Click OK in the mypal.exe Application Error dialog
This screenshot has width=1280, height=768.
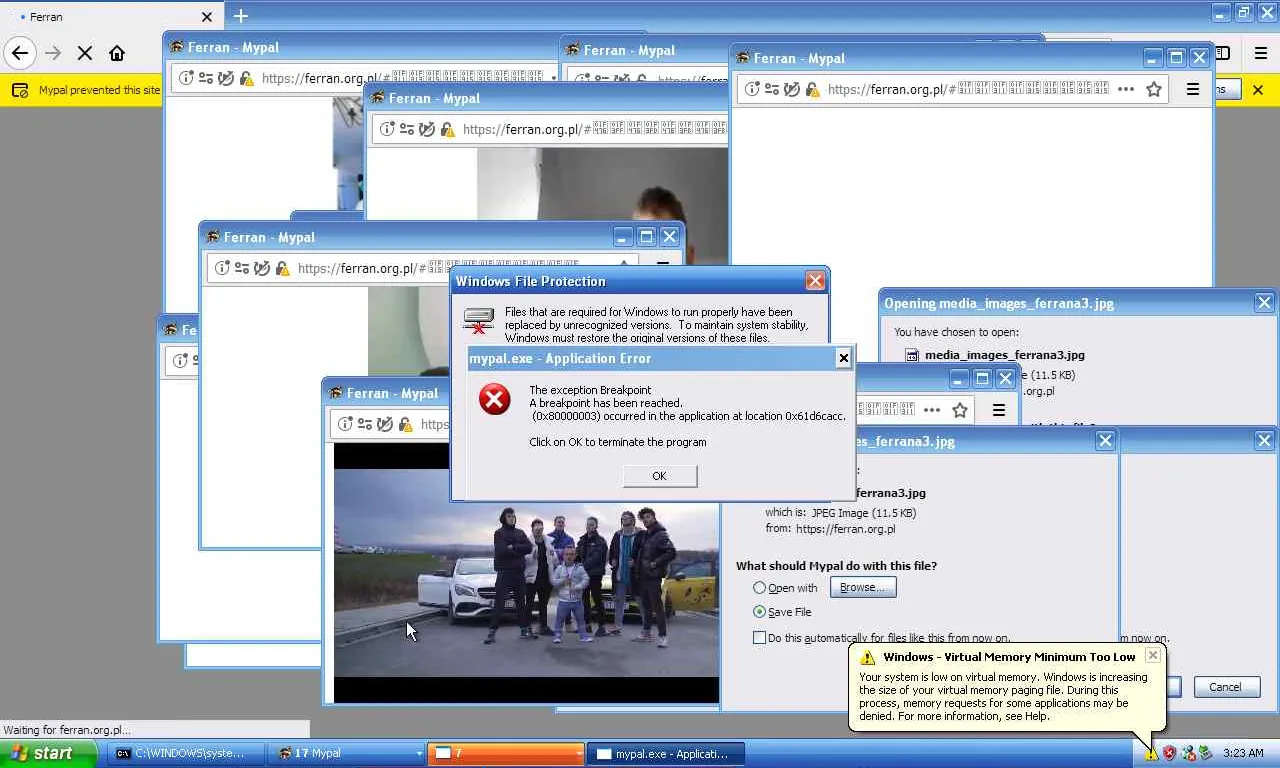(x=659, y=476)
